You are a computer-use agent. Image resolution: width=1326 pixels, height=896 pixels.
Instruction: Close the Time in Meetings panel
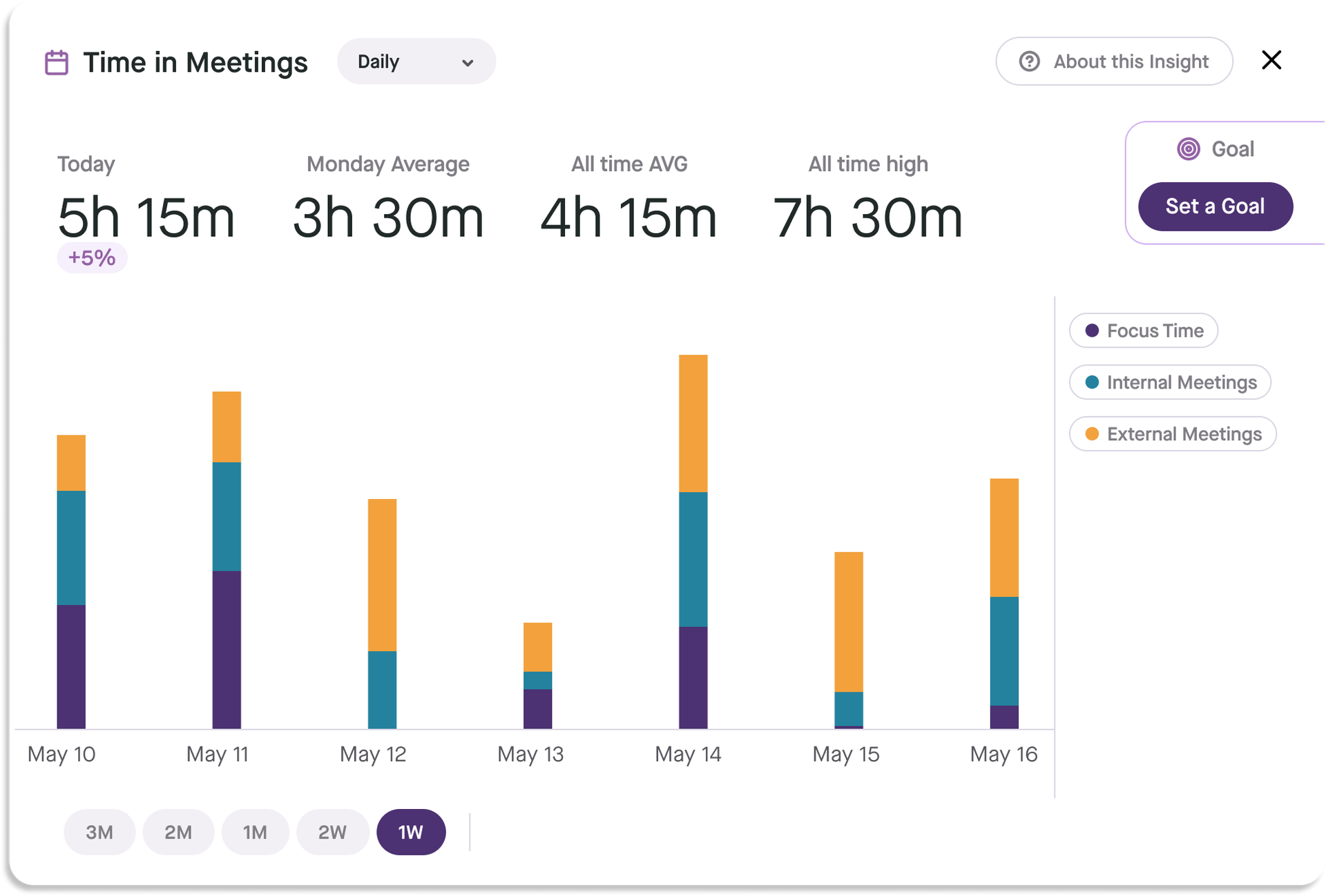(1271, 60)
